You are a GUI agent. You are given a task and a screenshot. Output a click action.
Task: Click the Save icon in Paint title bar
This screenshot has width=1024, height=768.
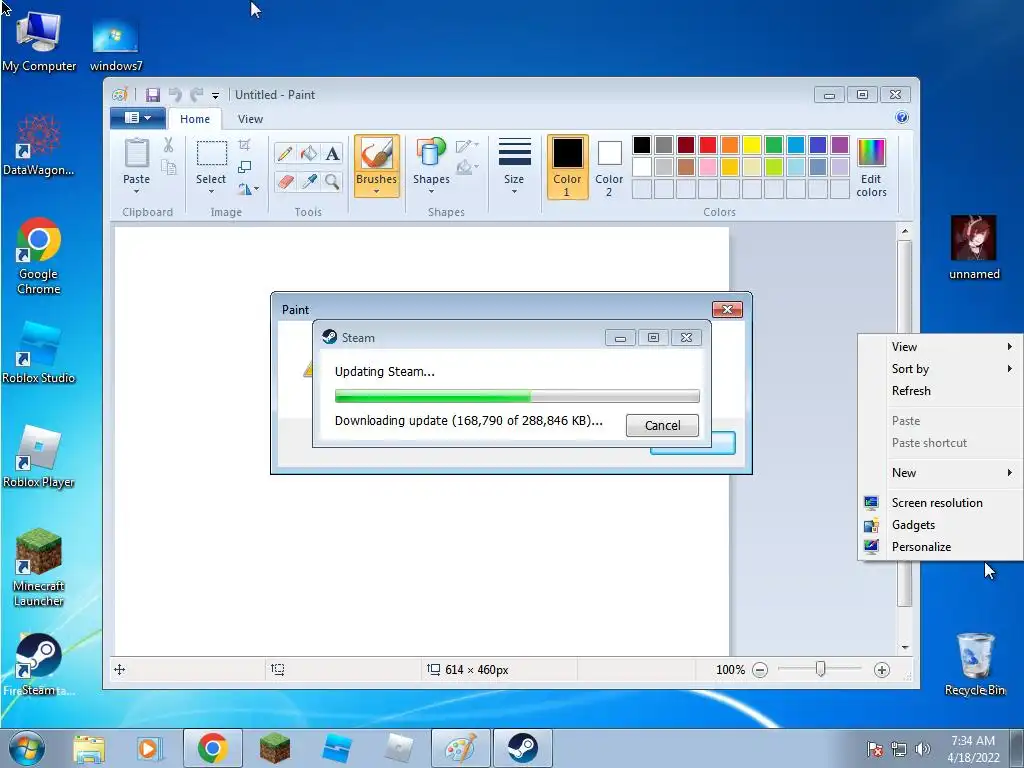(x=153, y=95)
